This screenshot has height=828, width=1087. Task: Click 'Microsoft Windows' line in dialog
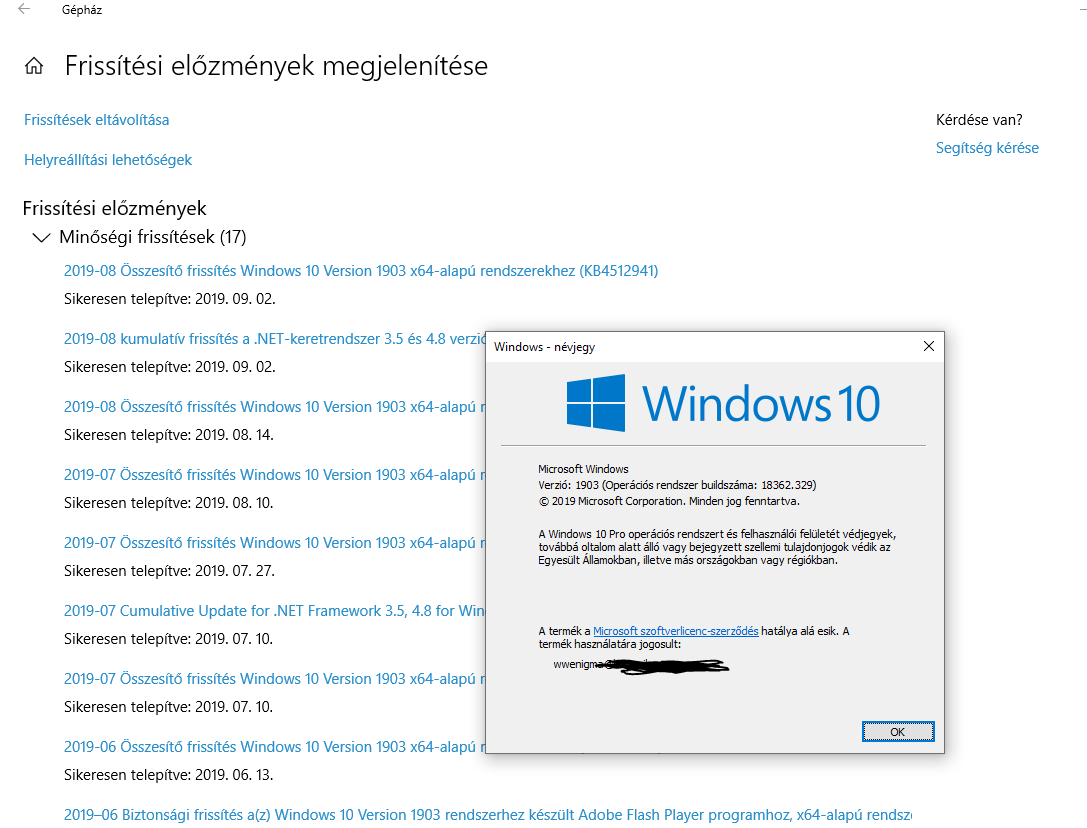[583, 469]
